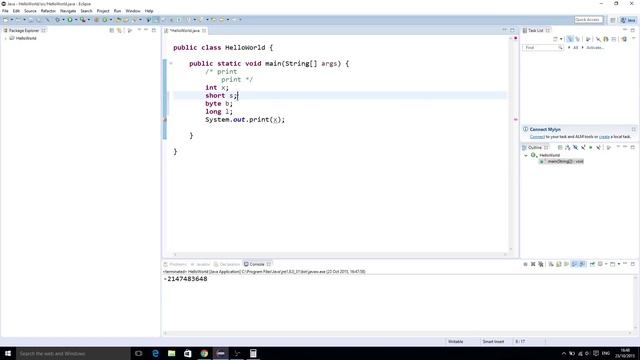Click the Clear Console icon
This screenshot has height=360, width=640.
tap(551, 264)
